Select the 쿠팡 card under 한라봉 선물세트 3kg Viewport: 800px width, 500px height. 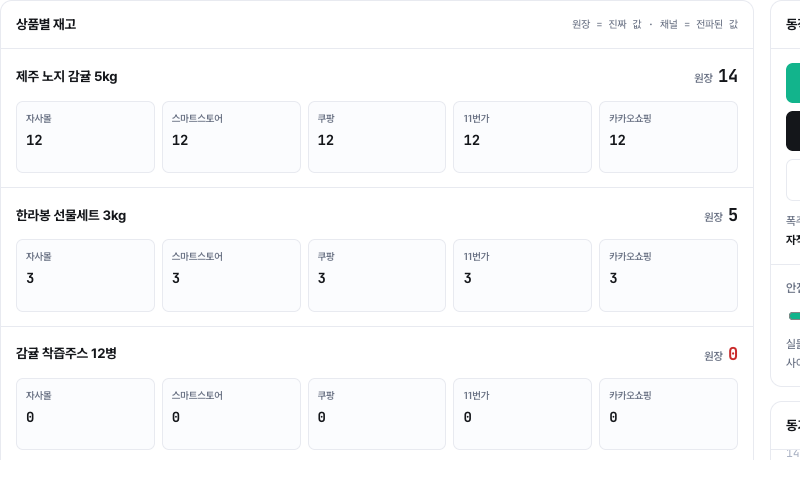pos(377,276)
